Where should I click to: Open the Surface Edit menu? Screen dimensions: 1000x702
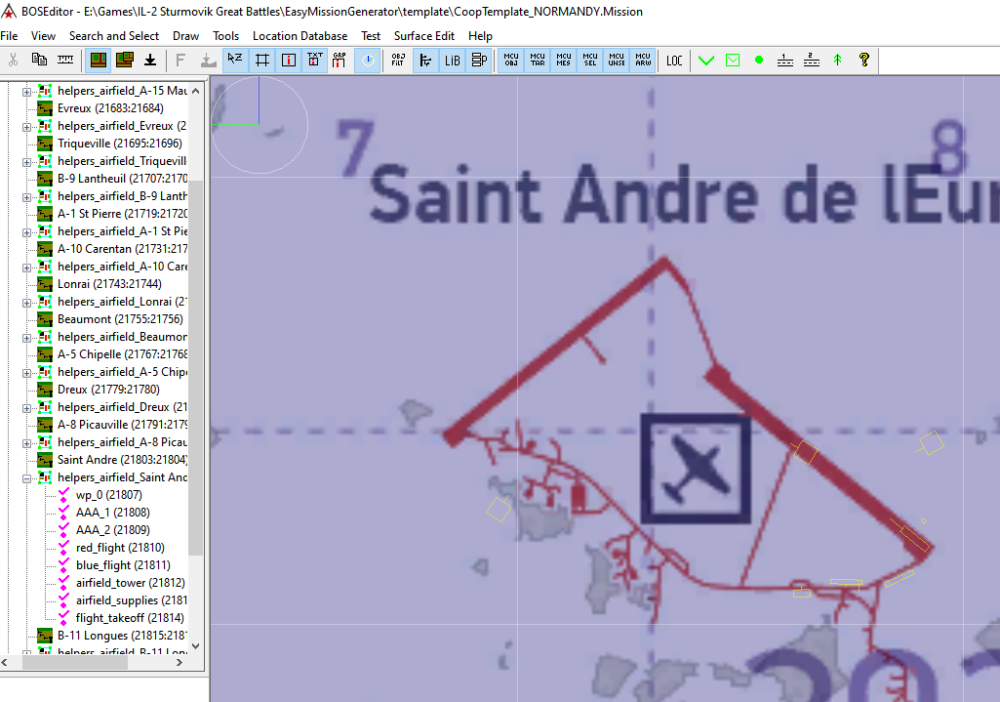[424, 36]
